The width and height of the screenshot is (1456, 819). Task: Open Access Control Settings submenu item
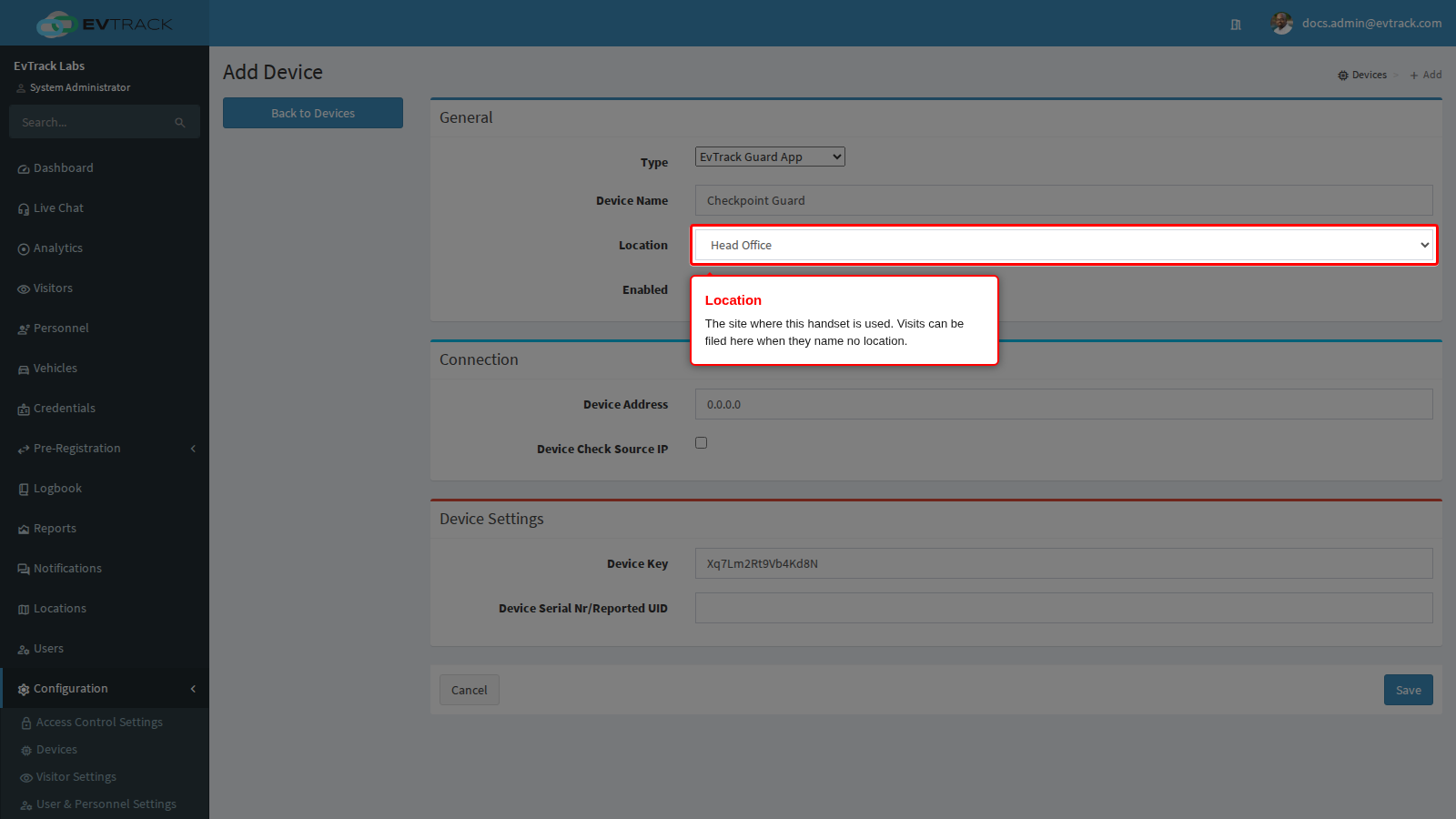tap(99, 723)
